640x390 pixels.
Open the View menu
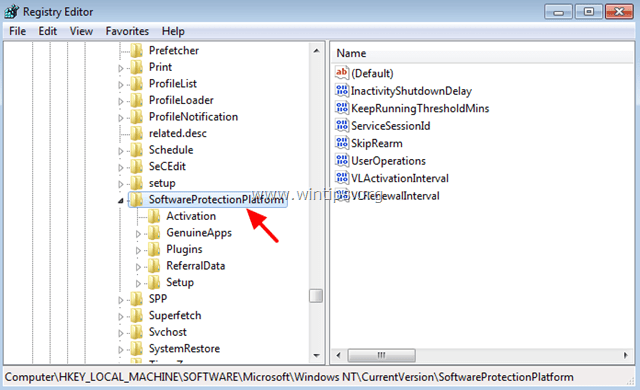[81, 31]
